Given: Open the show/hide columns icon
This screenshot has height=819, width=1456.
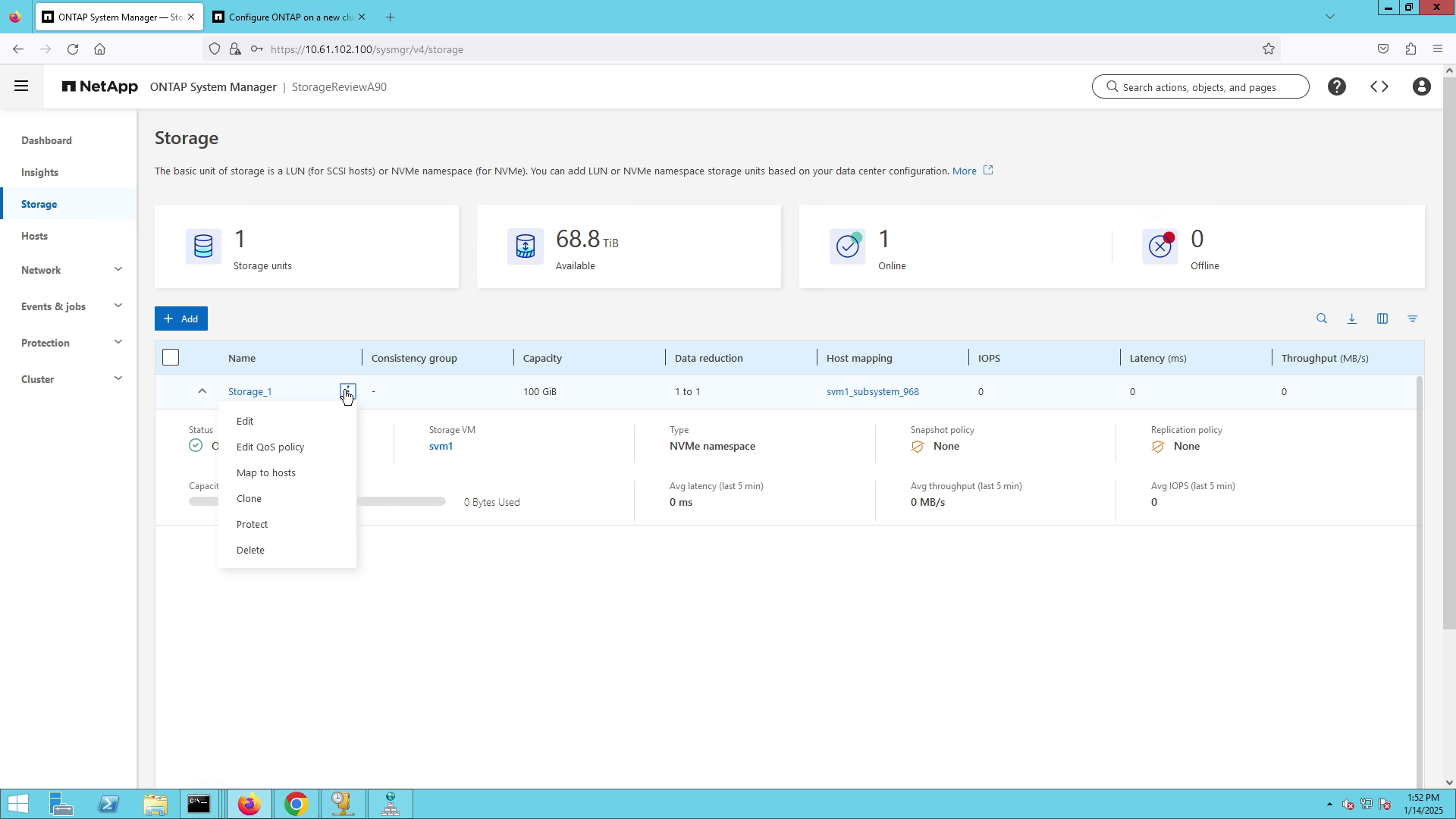Looking at the screenshot, I should pos(1382,318).
